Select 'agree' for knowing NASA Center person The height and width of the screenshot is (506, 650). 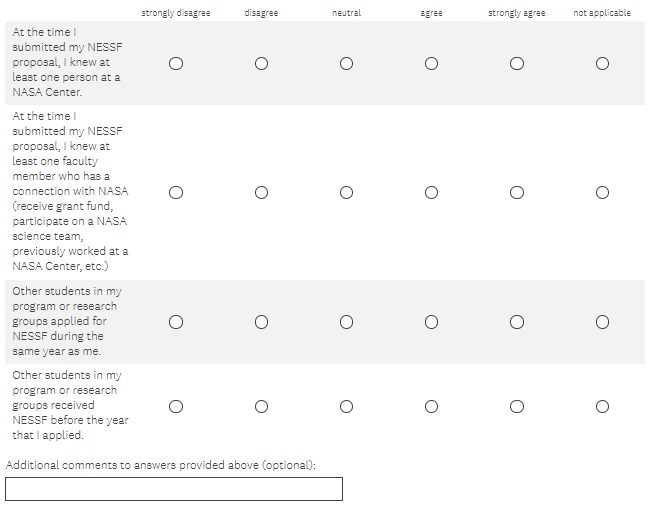pos(431,63)
